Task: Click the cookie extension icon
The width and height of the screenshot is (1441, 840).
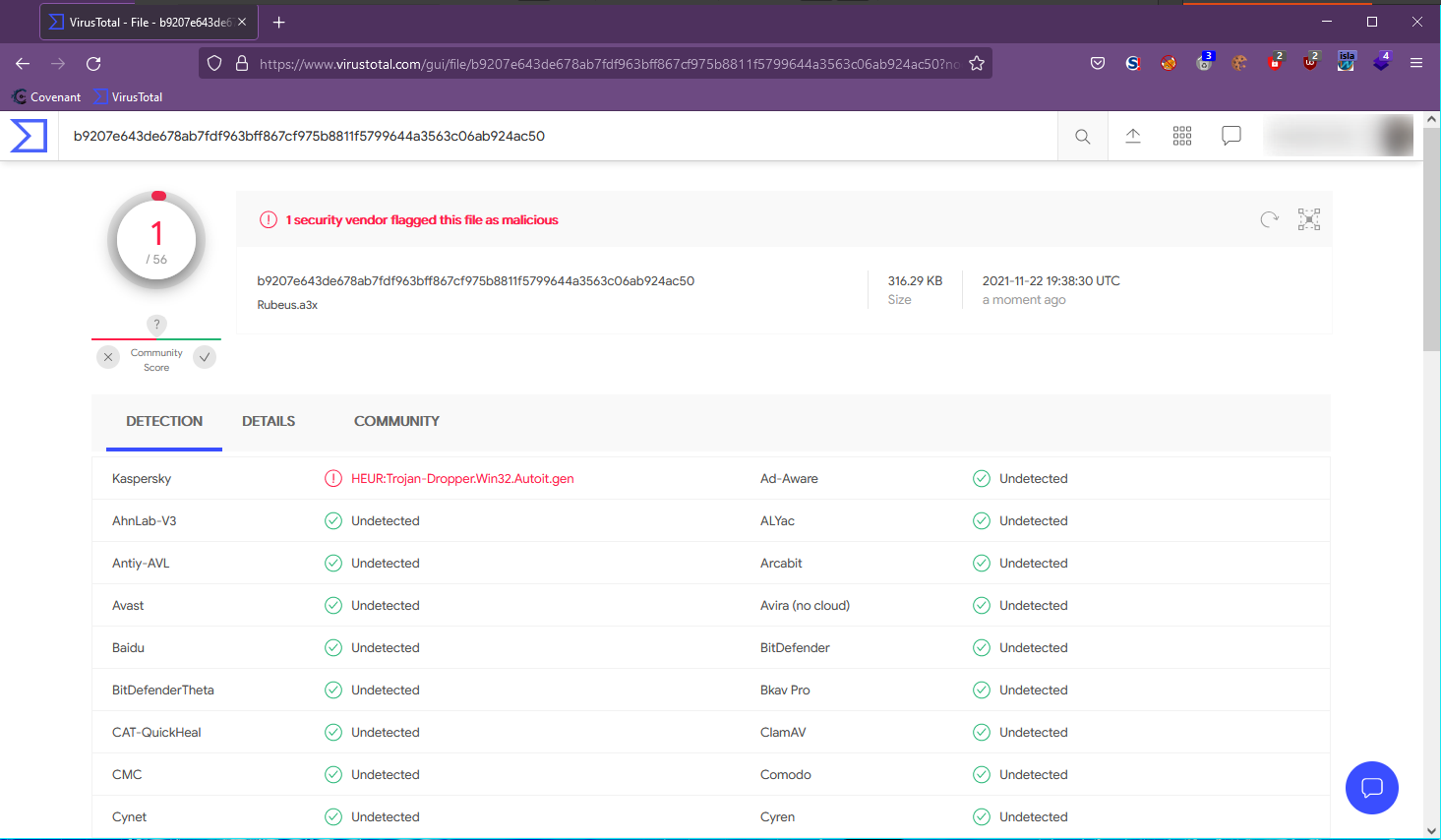Action: pyautogui.click(x=1239, y=63)
